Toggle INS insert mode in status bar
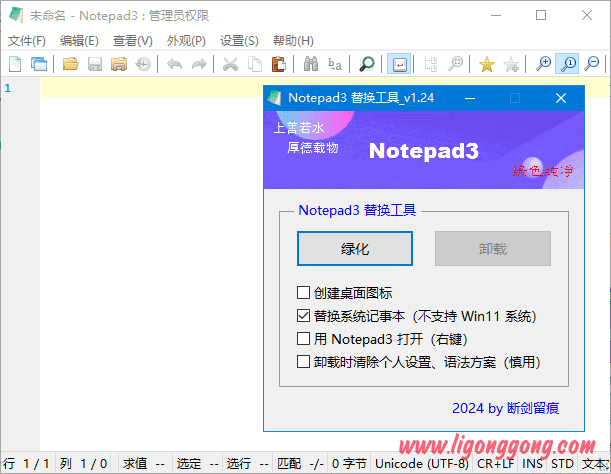The width and height of the screenshot is (611, 474). [x=532, y=463]
